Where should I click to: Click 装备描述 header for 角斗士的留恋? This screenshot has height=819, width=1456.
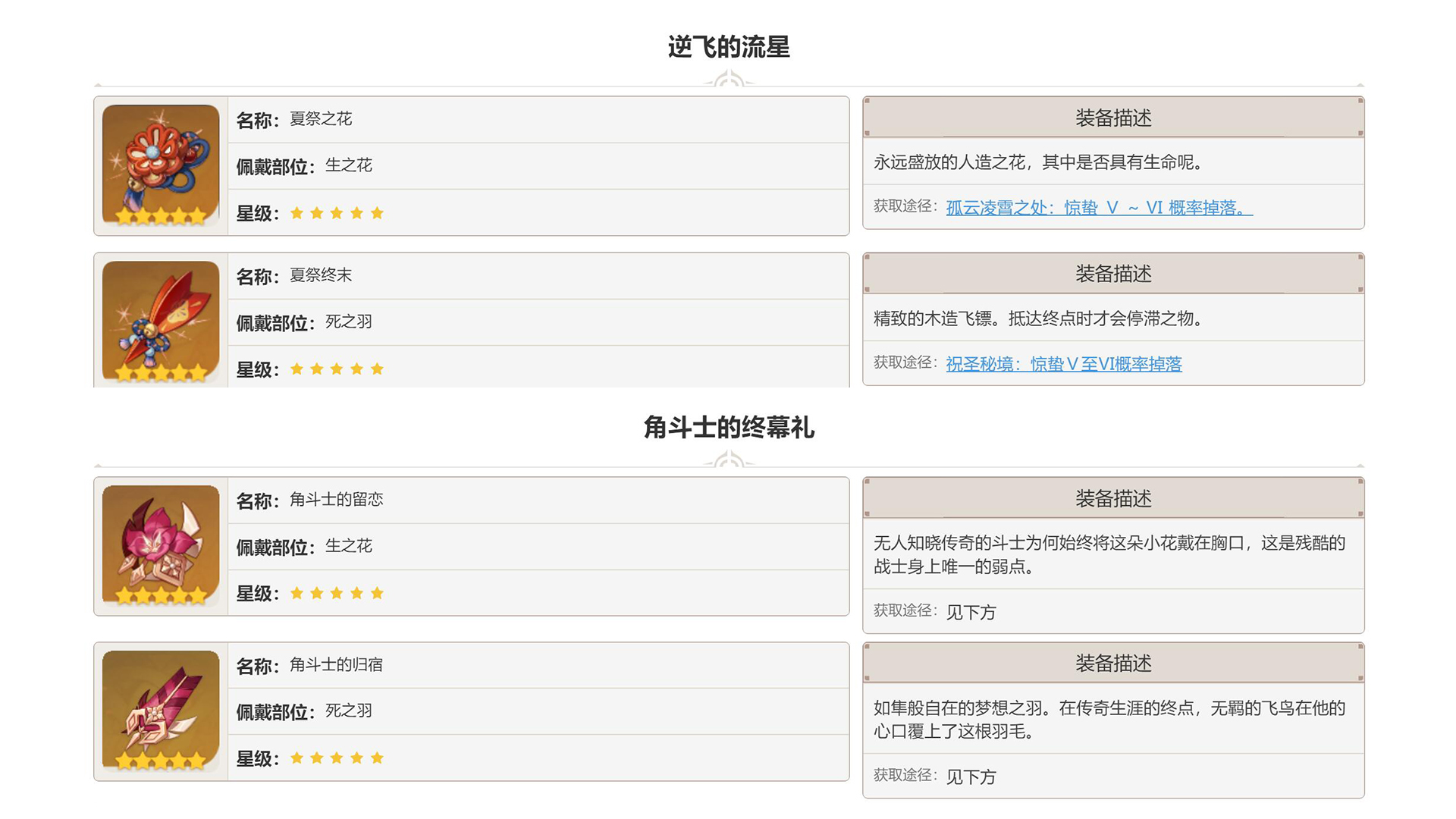pos(1113,498)
